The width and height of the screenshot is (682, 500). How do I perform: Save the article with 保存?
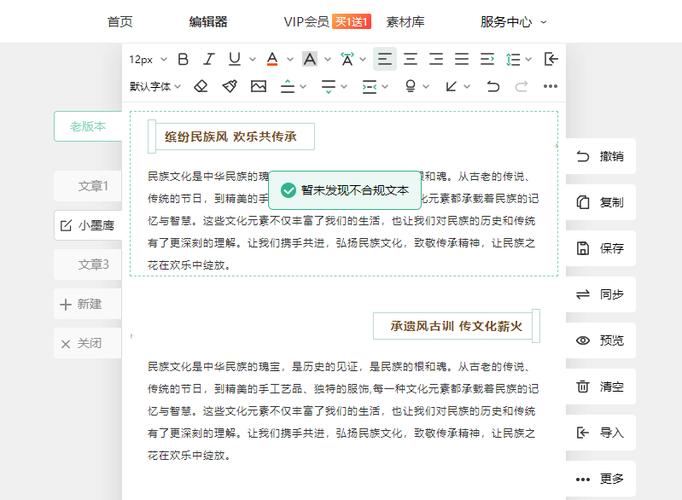point(601,248)
